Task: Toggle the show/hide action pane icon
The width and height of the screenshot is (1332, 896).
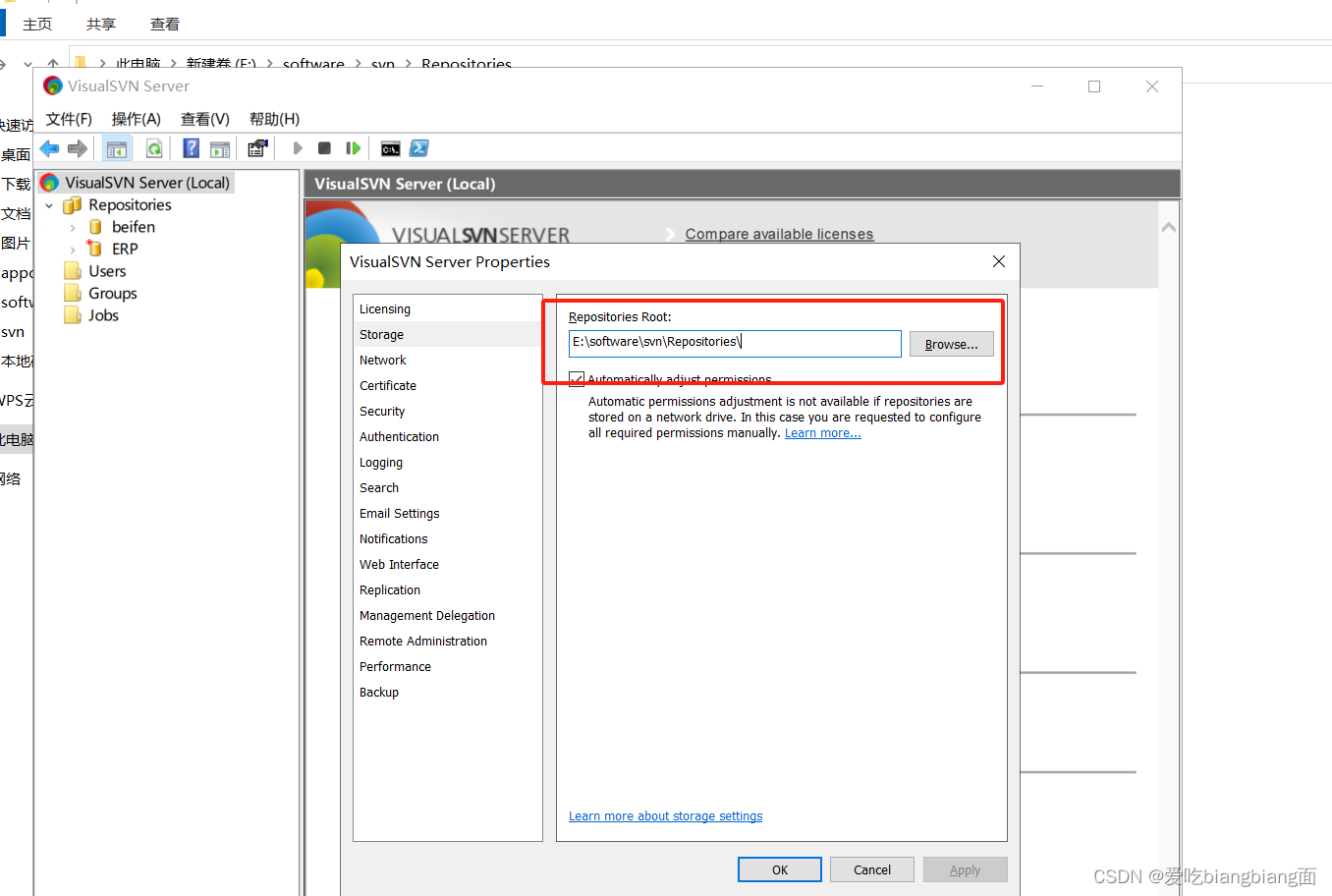Action: pos(220,148)
